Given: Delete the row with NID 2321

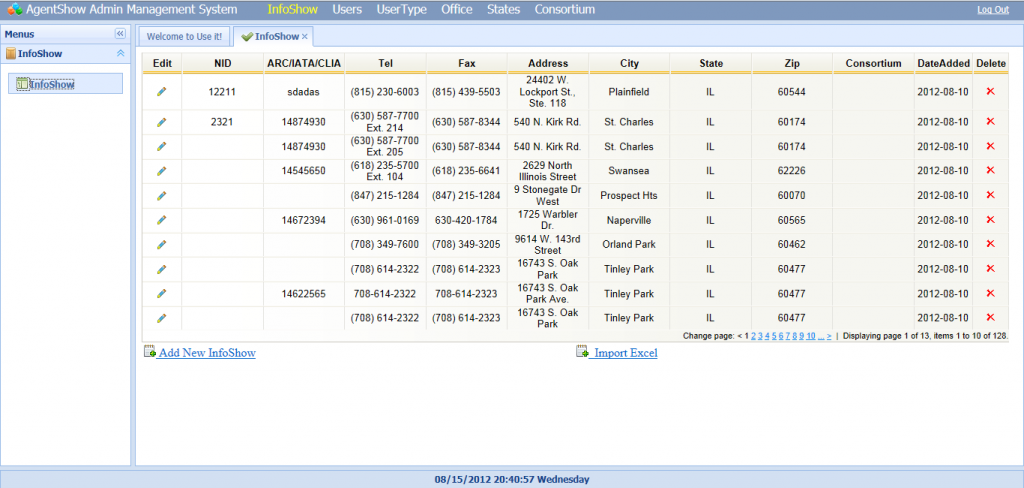Looking at the screenshot, I should point(990,122).
